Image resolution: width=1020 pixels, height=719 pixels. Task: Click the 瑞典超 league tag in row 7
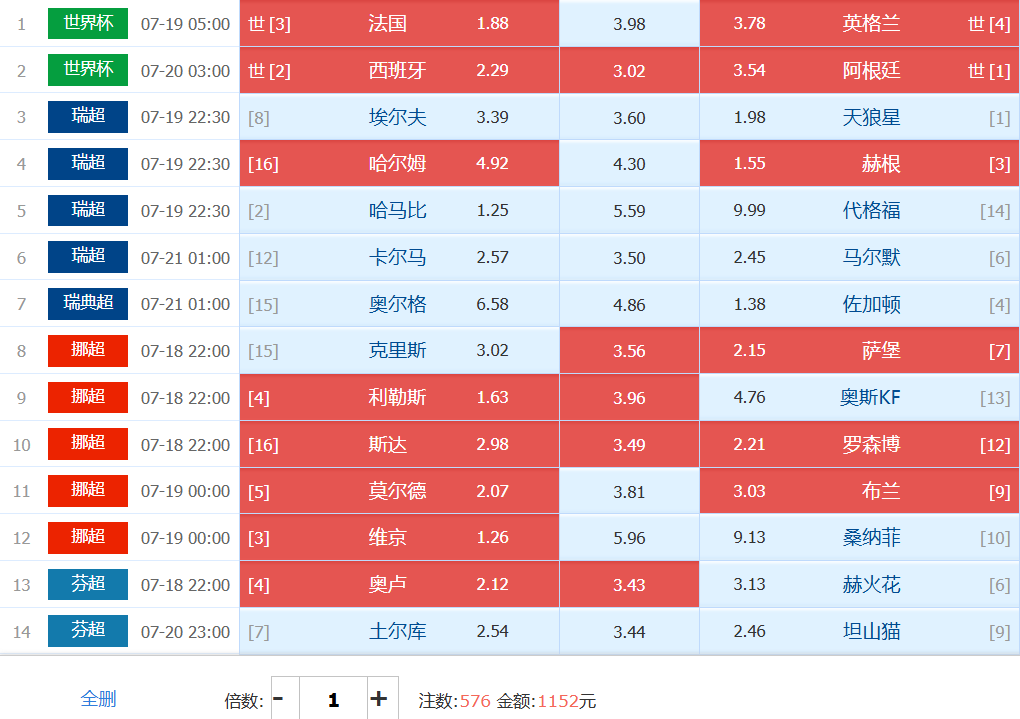88,304
